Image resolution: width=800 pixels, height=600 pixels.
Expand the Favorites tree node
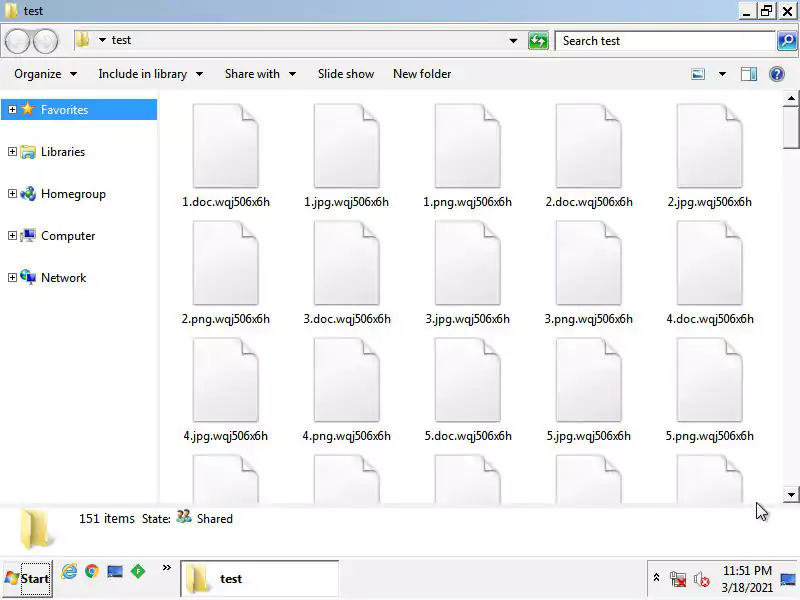[x=12, y=109]
